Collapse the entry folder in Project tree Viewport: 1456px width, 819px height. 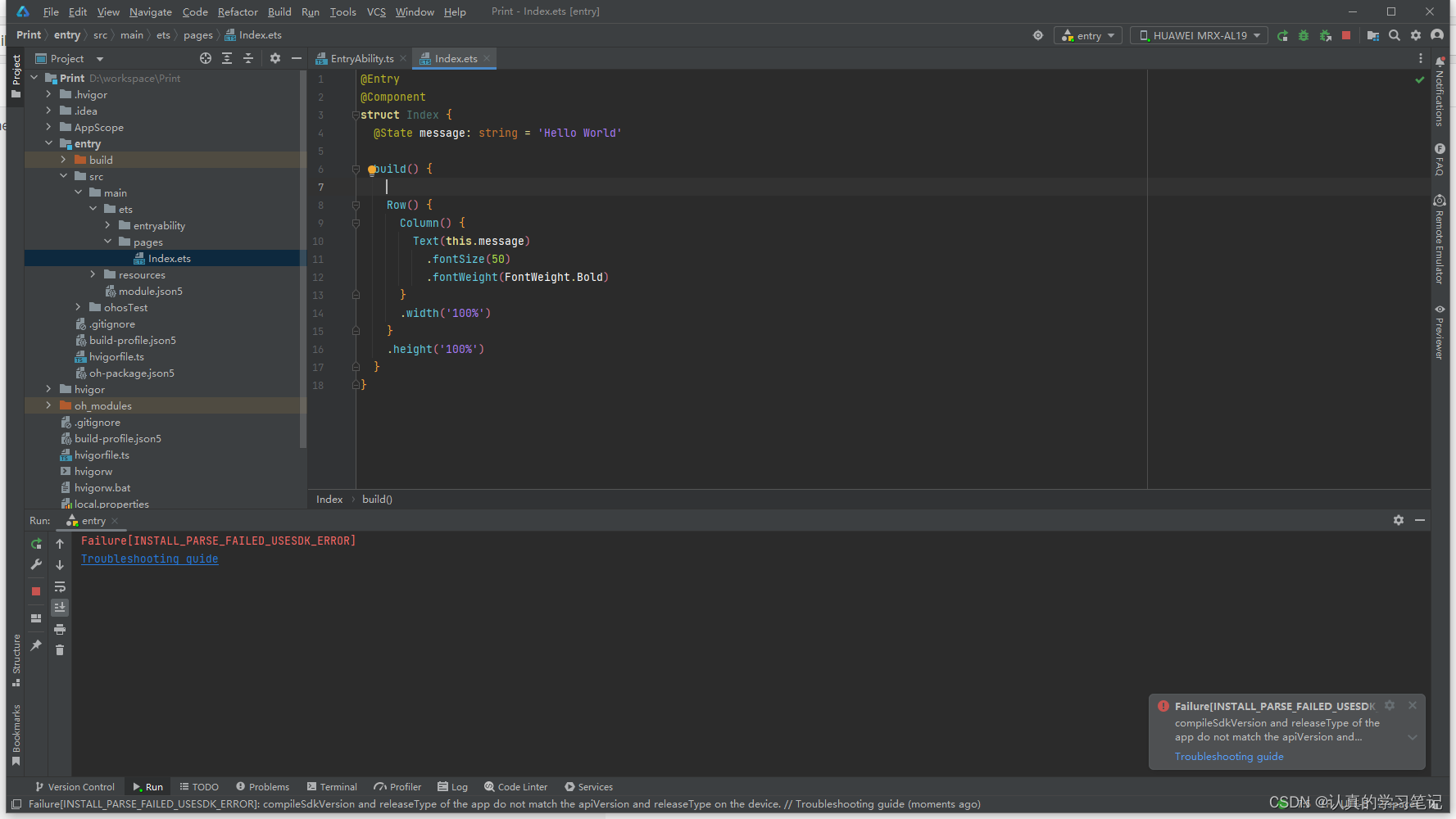(48, 143)
